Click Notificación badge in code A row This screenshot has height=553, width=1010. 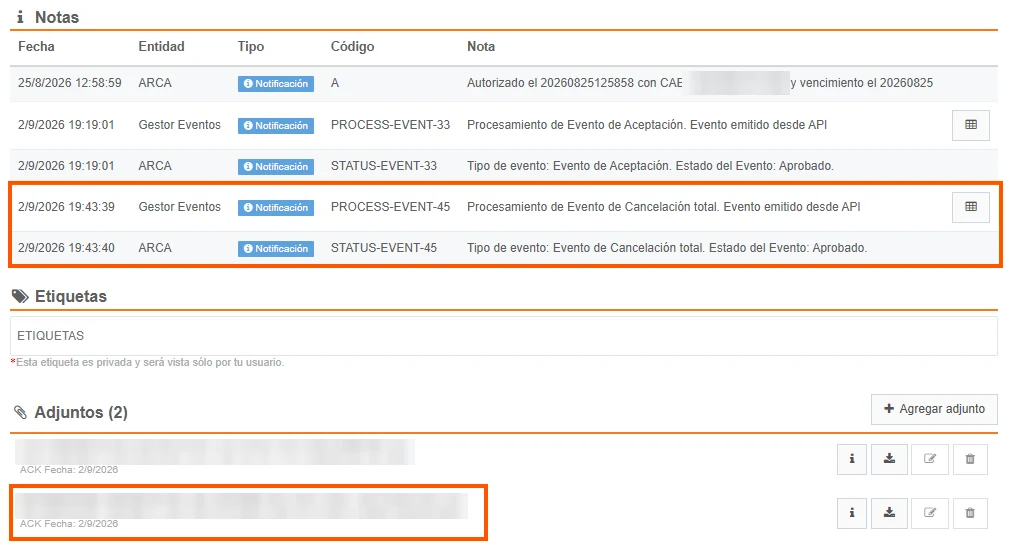pos(276,84)
